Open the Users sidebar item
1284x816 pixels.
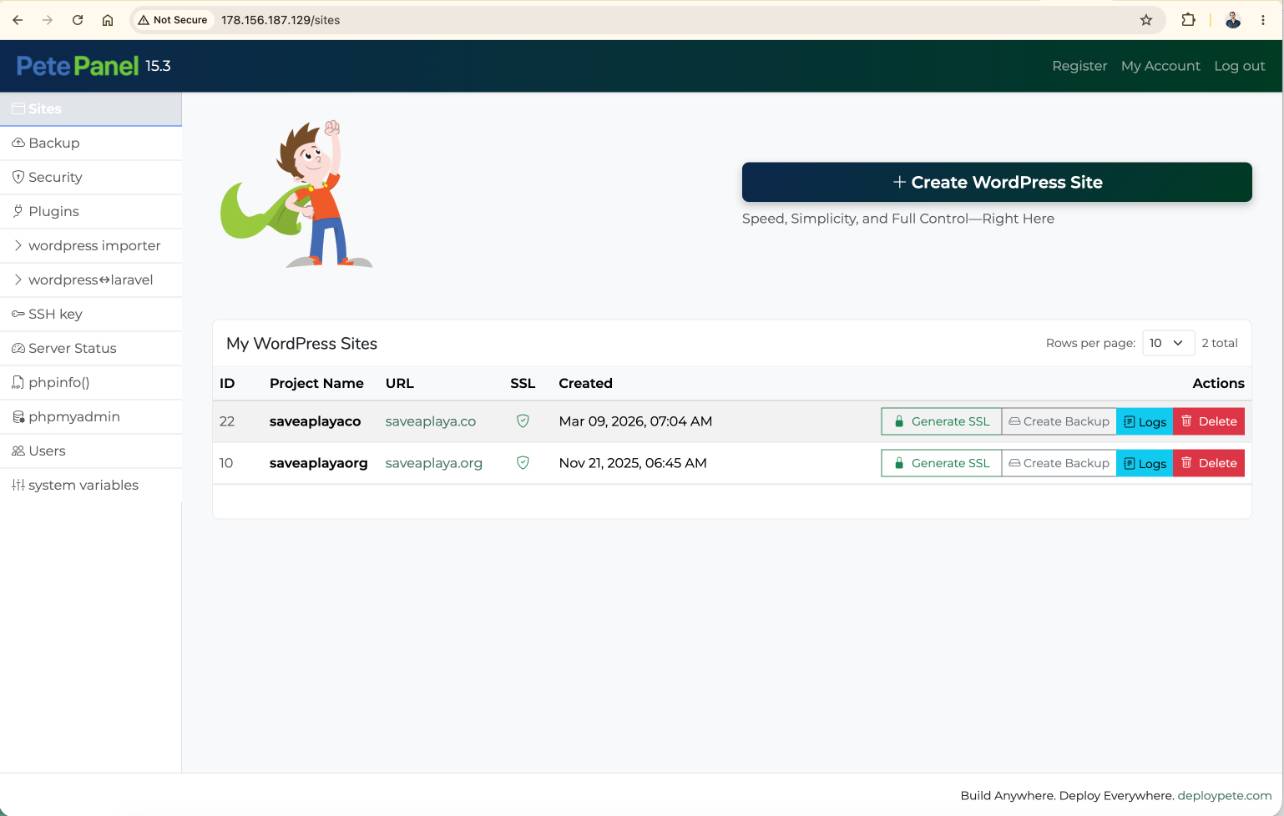point(91,451)
